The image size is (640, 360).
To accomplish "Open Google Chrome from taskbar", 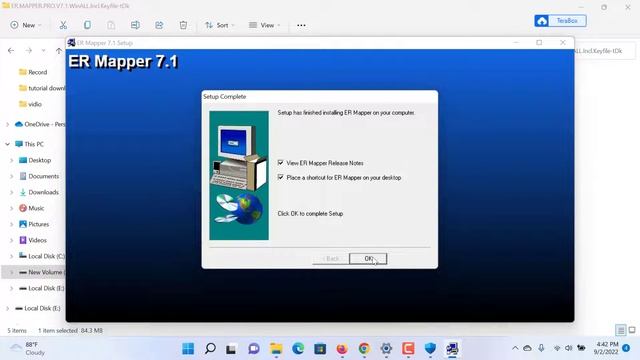I will (364, 349).
